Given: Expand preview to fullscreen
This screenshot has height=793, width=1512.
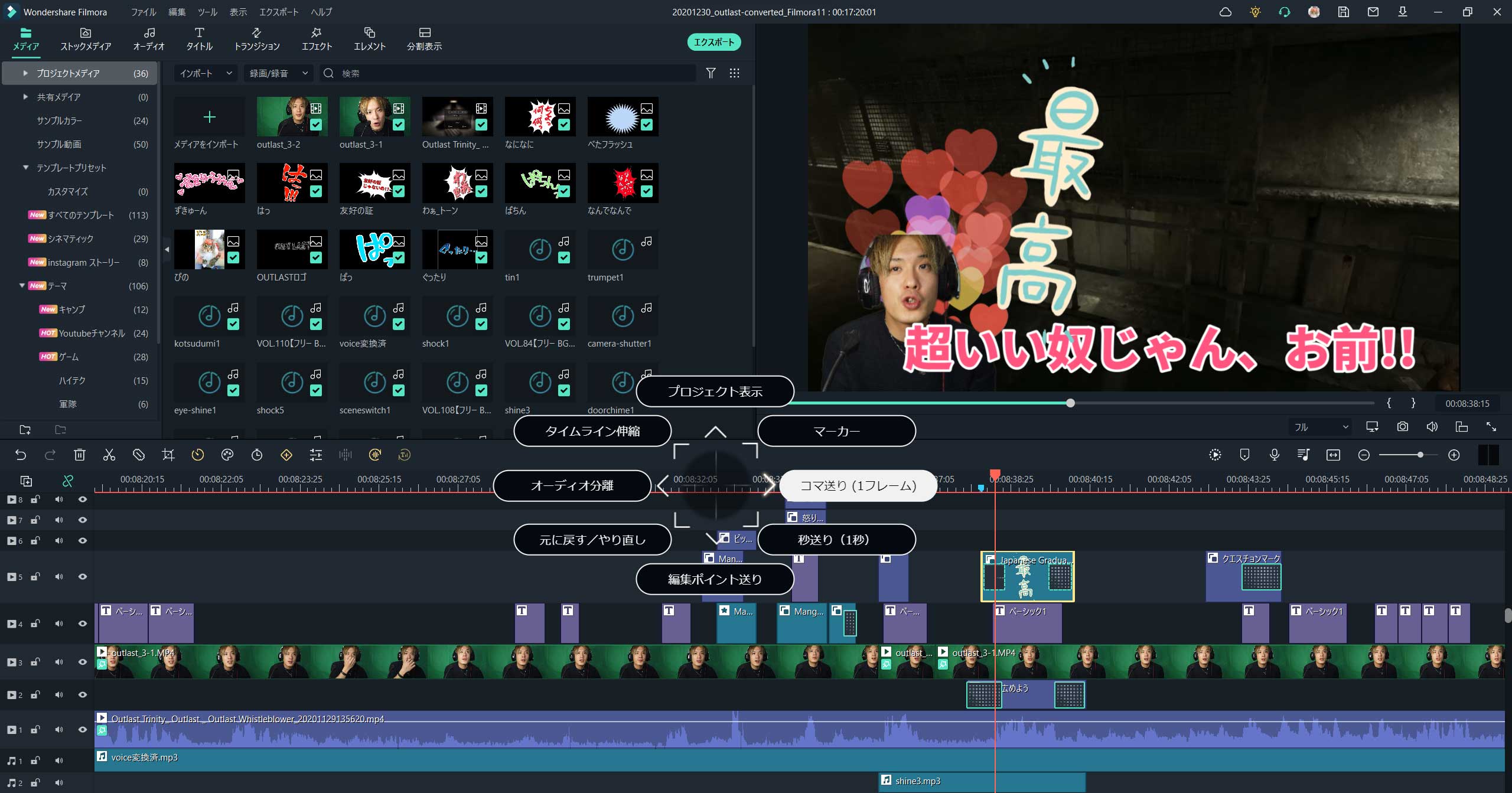Looking at the screenshot, I should coord(1491,427).
